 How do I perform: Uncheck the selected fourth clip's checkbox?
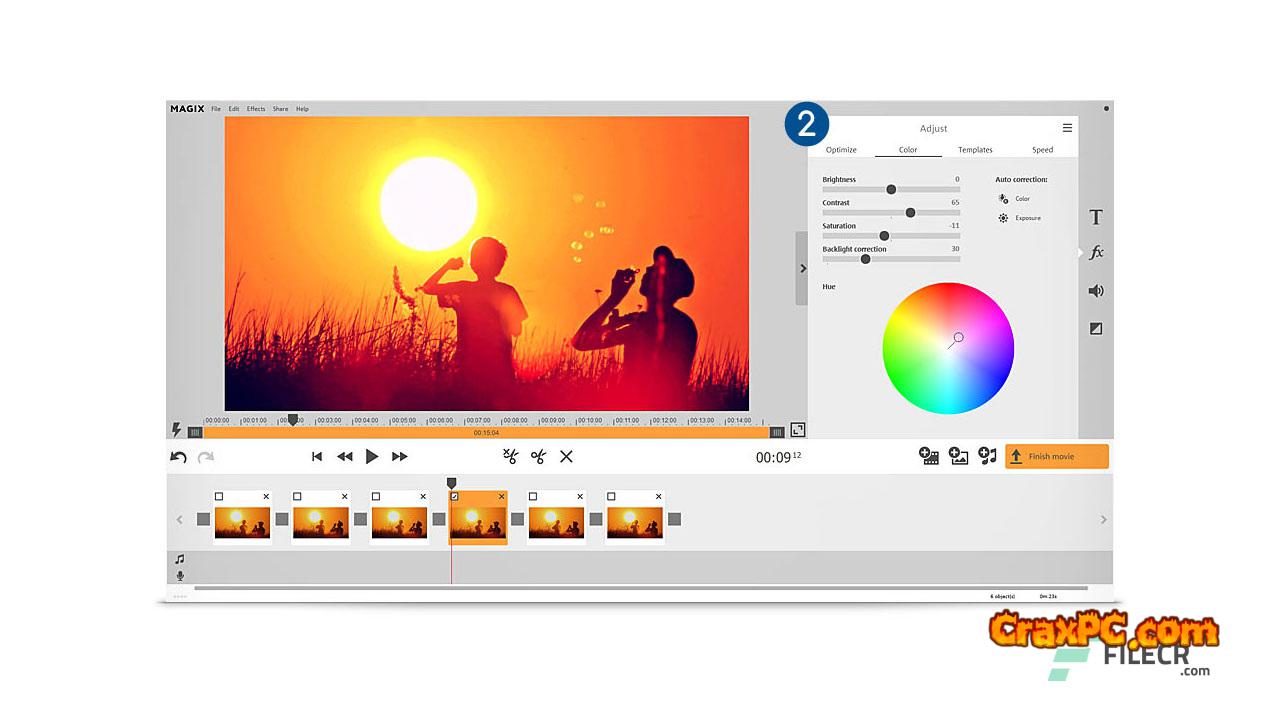tap(455, 496)
